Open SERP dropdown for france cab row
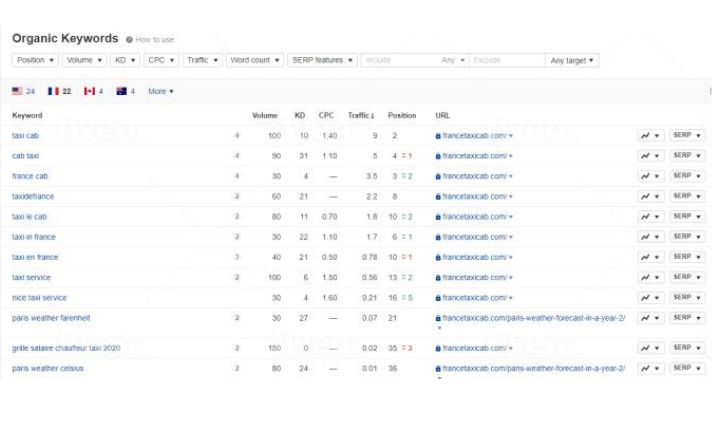This screenshot has width=712, height=430. 687,176
